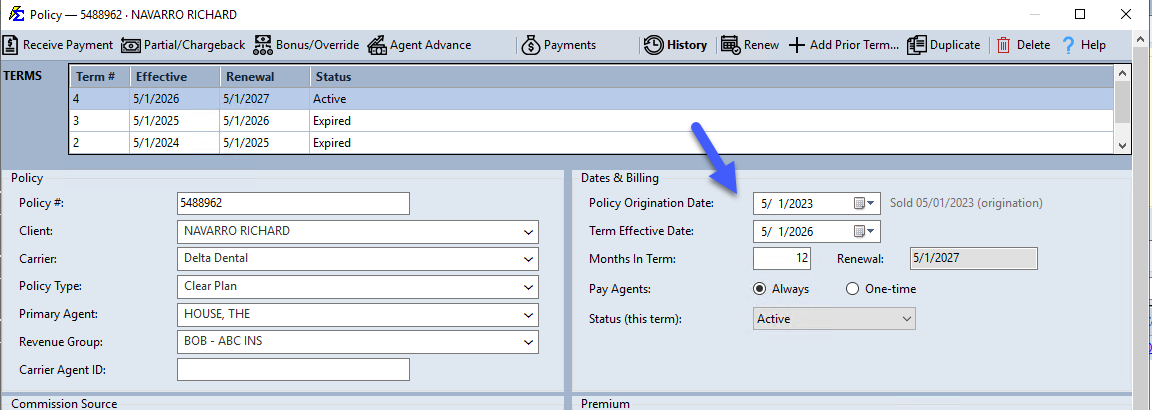Expand the Revenue Group dropdown
1152x410 pixels.
point(528,342)
